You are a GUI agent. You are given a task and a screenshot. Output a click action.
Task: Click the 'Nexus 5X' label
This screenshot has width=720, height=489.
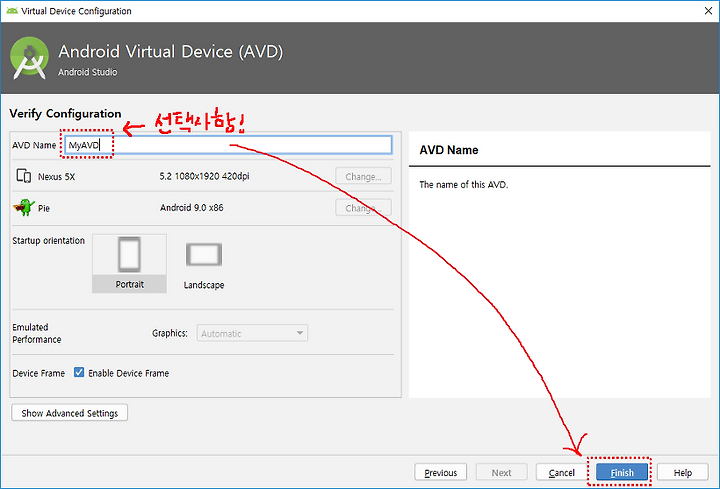[56, 177]
